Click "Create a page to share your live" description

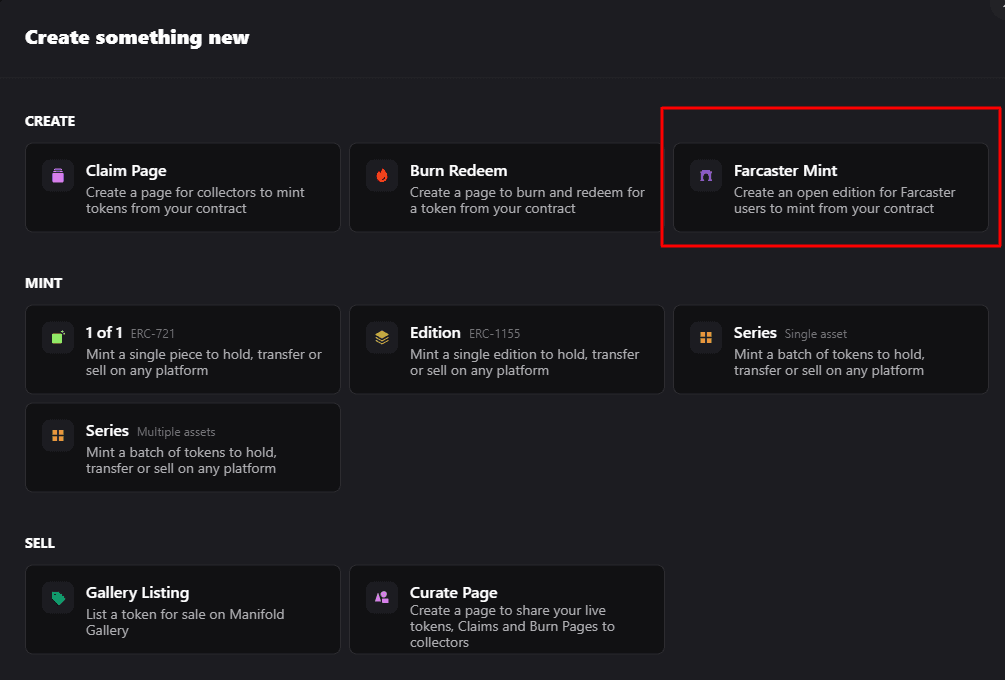[x=512, y=626]
